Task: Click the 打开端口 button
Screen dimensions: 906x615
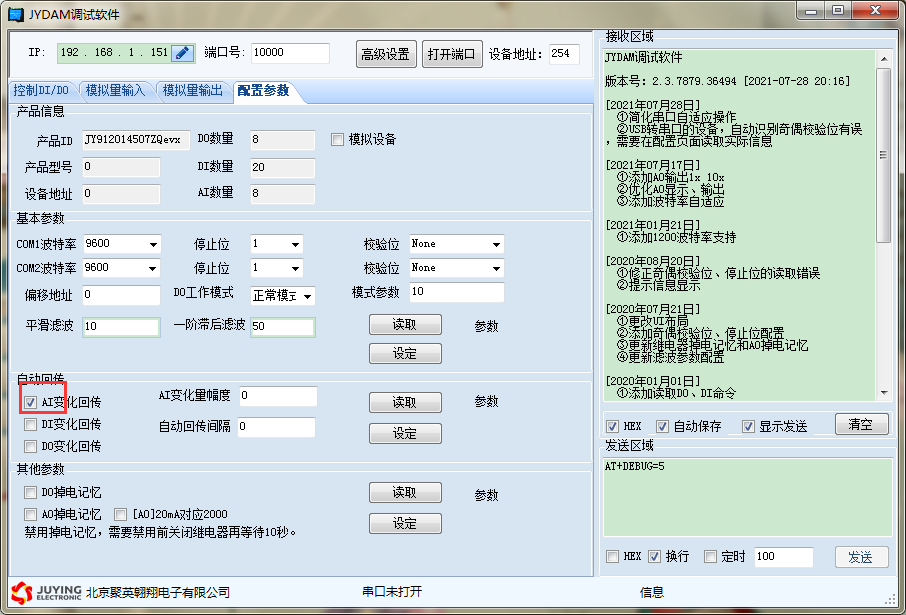Action: click(x=451, y=54)
